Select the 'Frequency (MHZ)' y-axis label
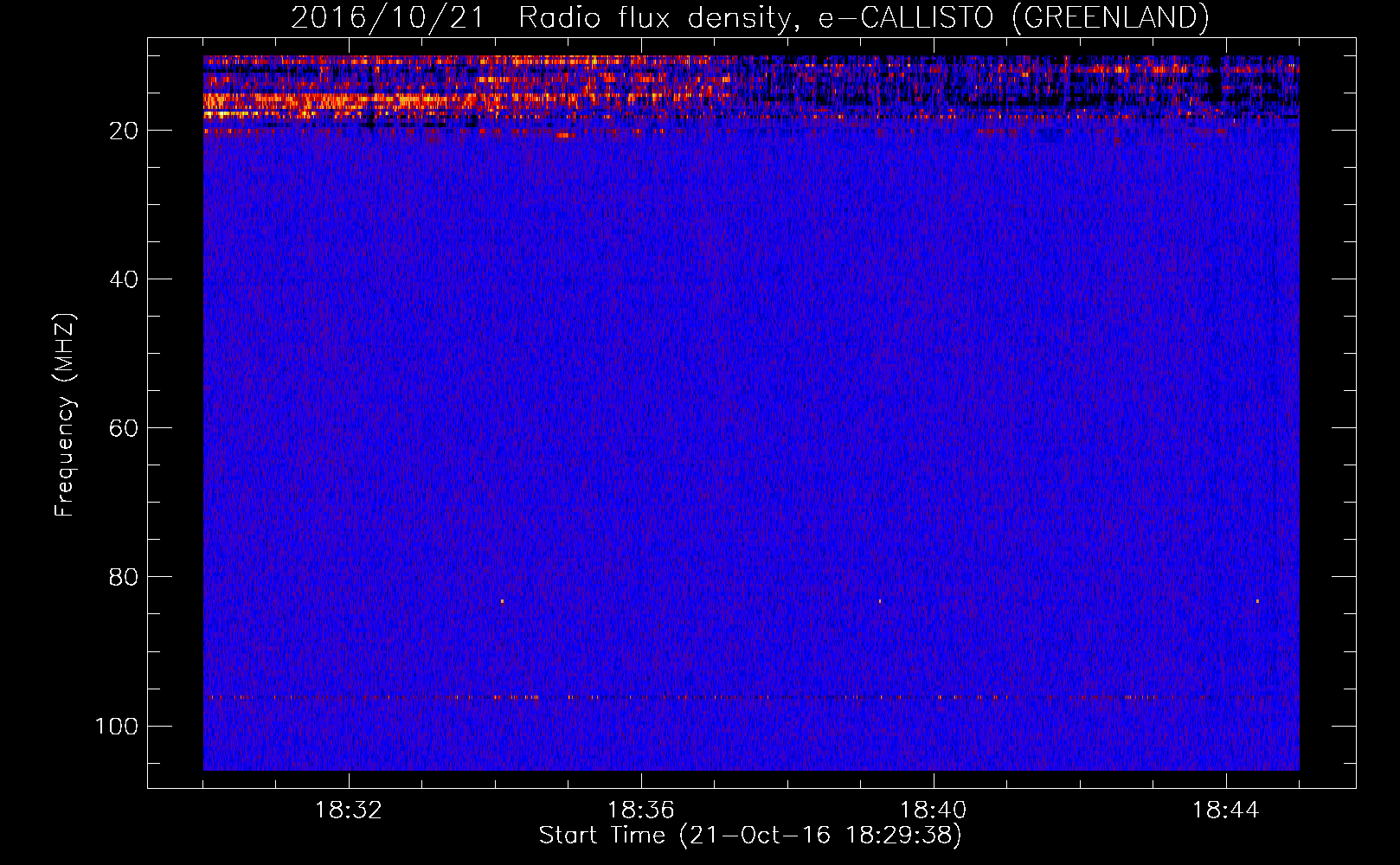The image size is (1400, 865). 65,415
